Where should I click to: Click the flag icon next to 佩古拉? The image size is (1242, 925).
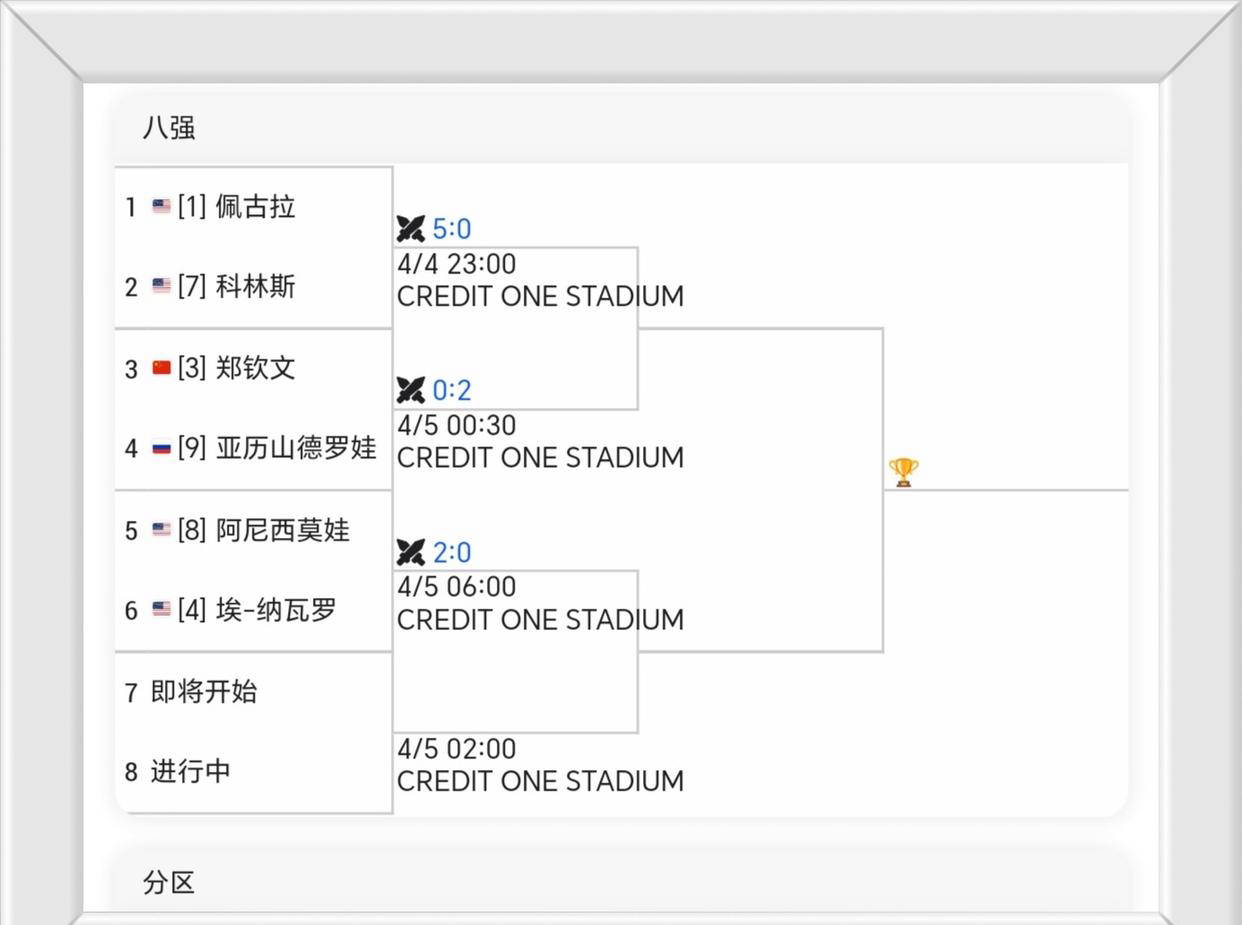[x=161, y=207]
